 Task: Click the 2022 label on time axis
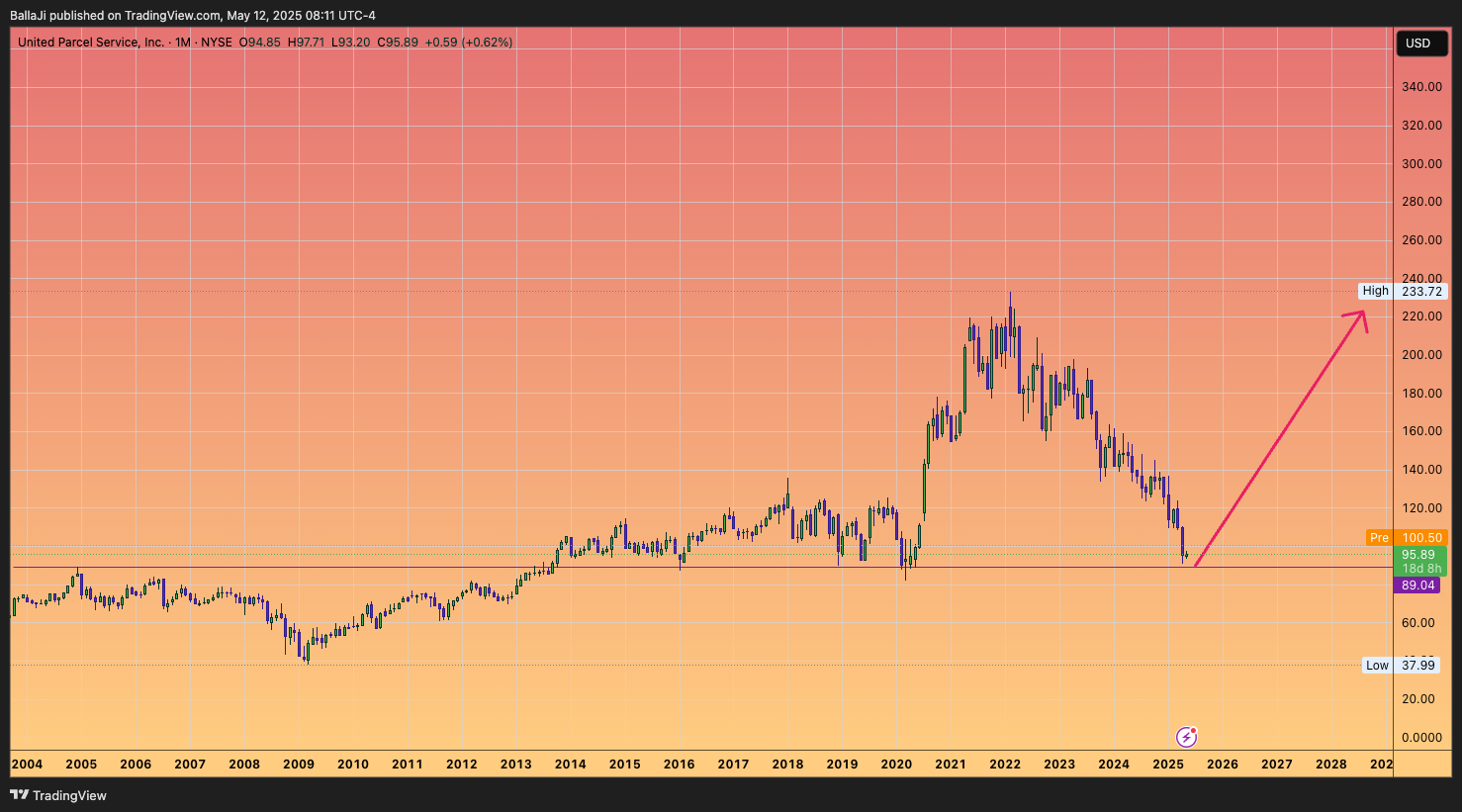(1005, 764)
